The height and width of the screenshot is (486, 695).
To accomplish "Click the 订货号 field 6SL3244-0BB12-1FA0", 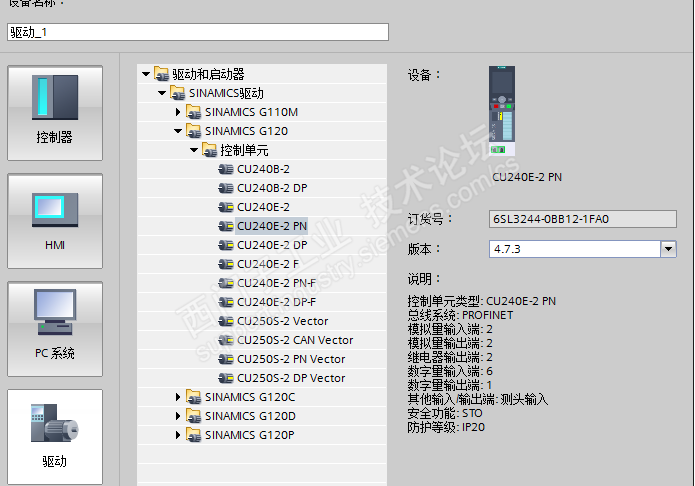I will pyautogui.click(x=583, y=219).
